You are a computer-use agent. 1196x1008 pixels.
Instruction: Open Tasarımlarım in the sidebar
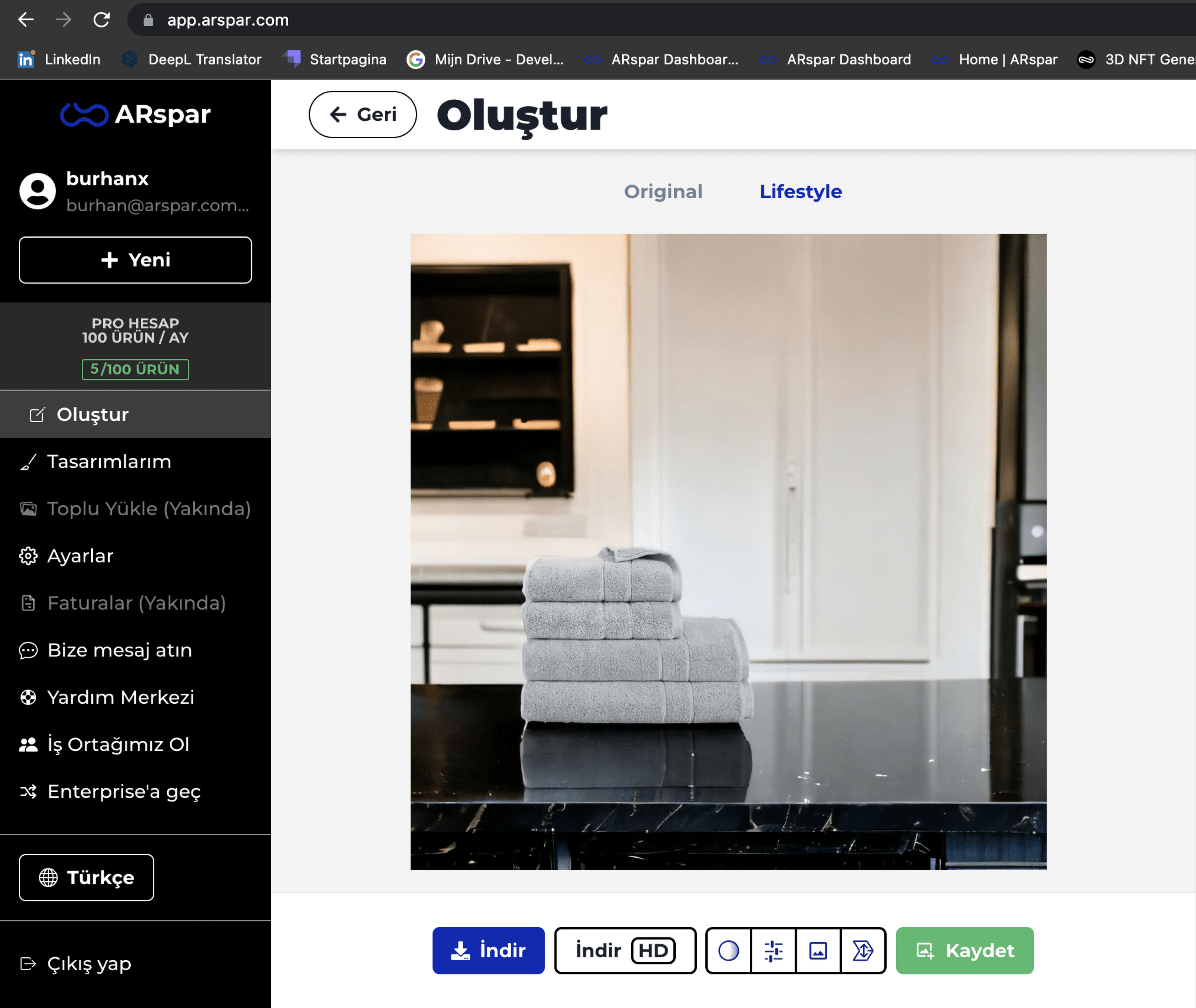108,462
